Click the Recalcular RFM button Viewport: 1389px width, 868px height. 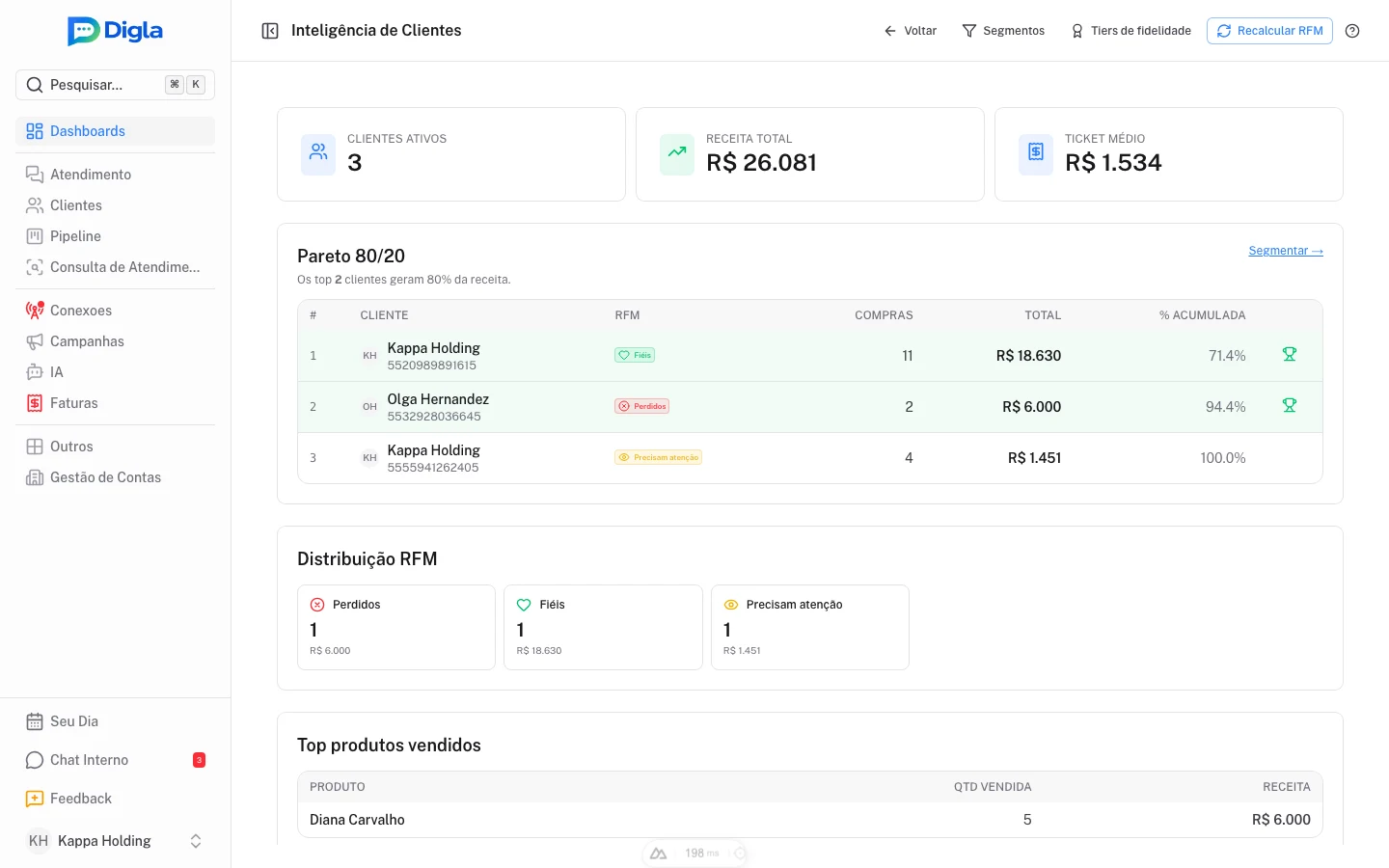tap(1269, 31)
